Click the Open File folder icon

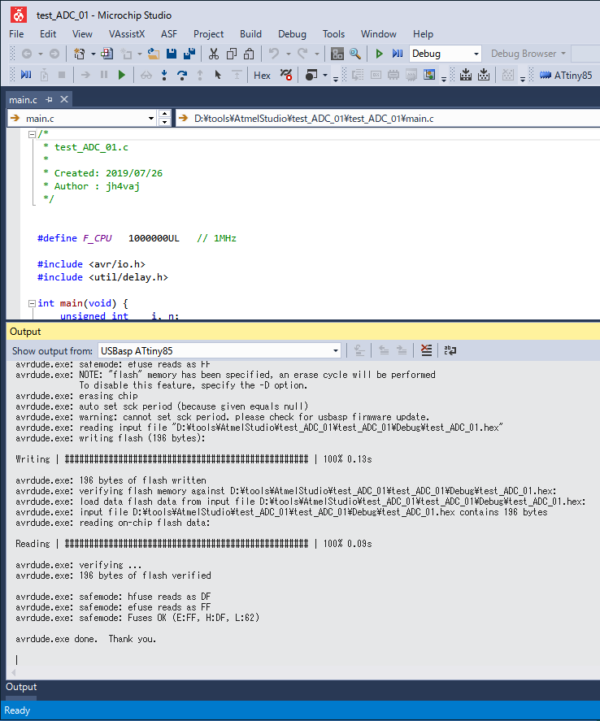point(154,53)
